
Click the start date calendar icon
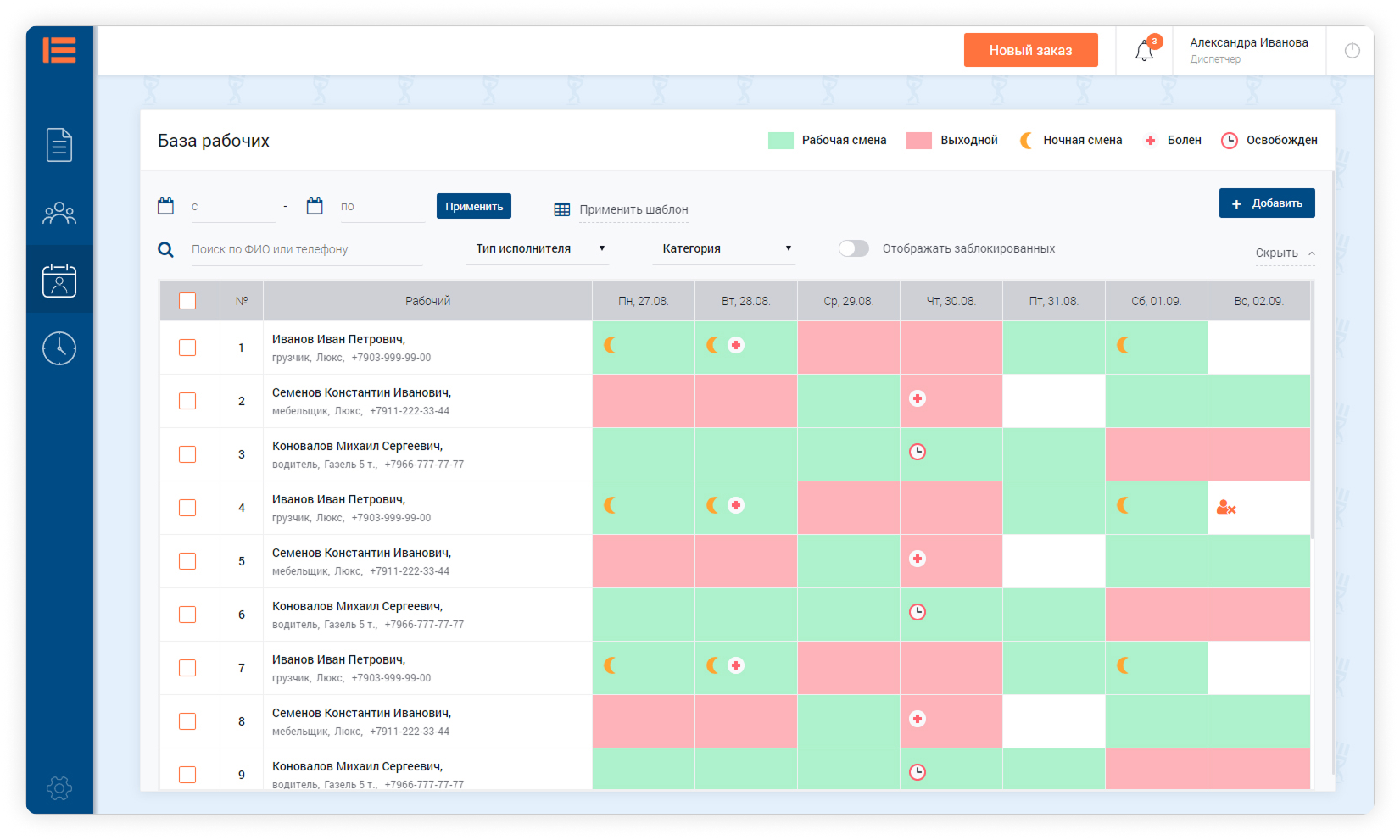pos(166,206)
